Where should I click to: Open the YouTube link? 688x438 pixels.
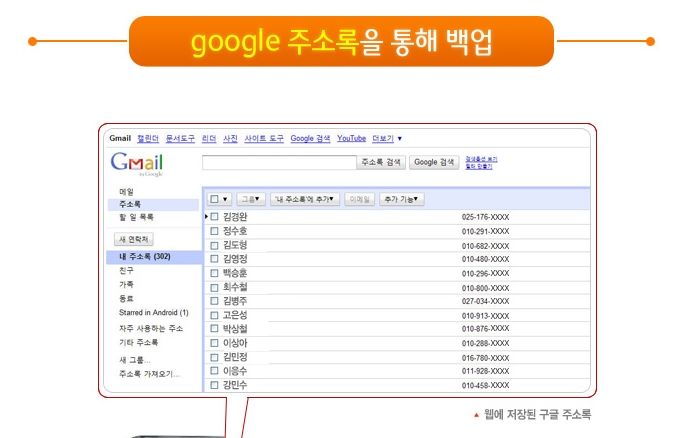click(351, 138)
